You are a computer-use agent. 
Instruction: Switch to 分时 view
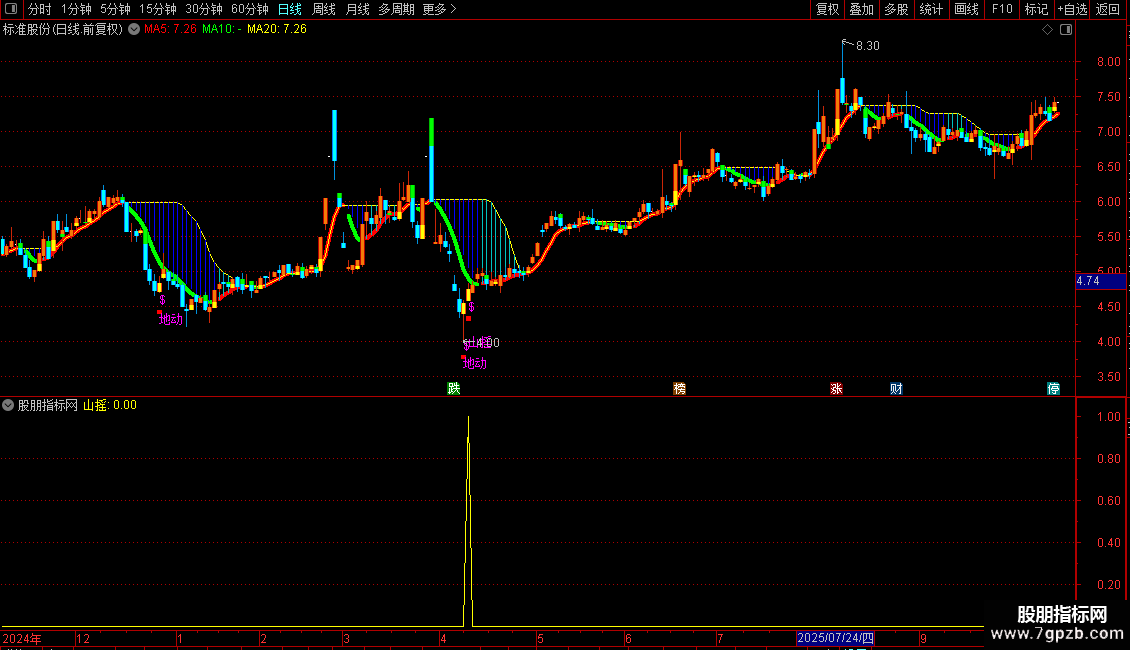click(40, 9)
